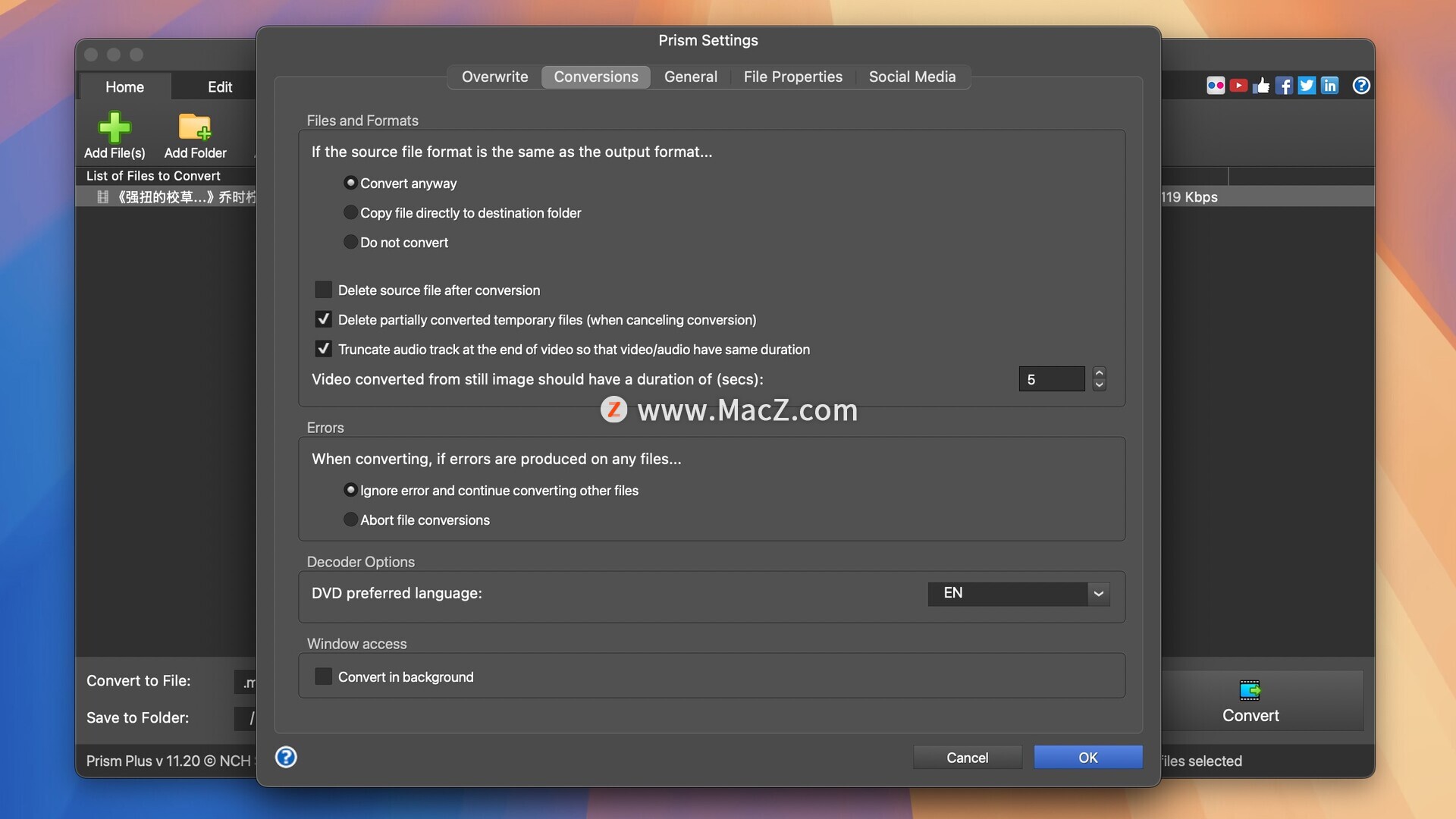Switch to the Overwrite tab
The image size is (1456, 819).
494,77
